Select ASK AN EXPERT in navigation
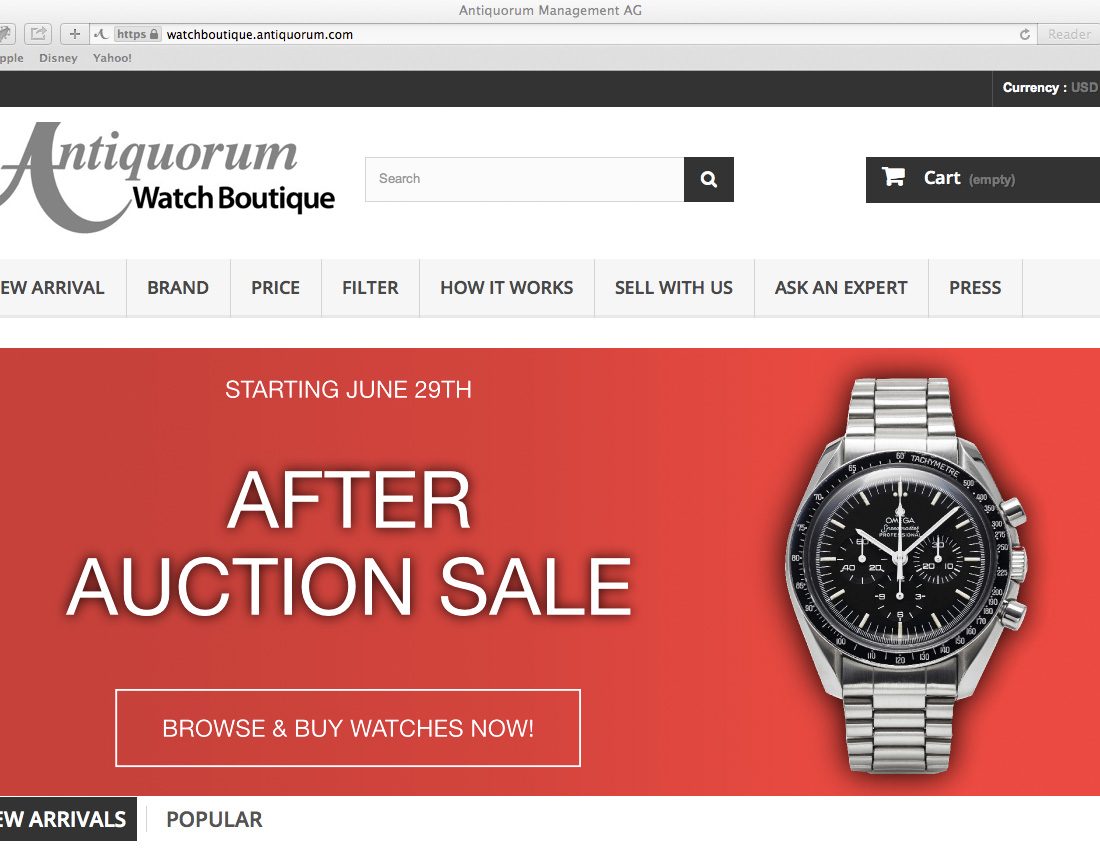 click(x=841, y=288)
